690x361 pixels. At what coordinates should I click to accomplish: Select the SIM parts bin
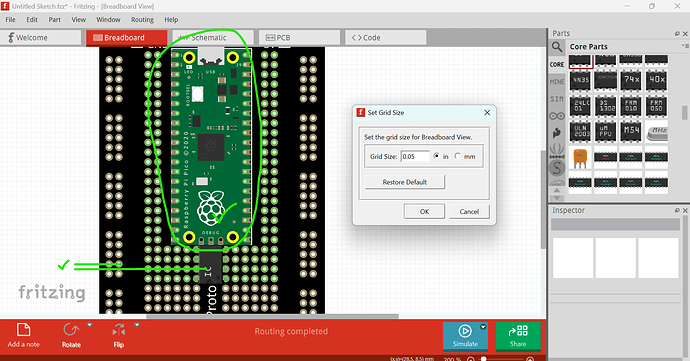click(557, 99)
